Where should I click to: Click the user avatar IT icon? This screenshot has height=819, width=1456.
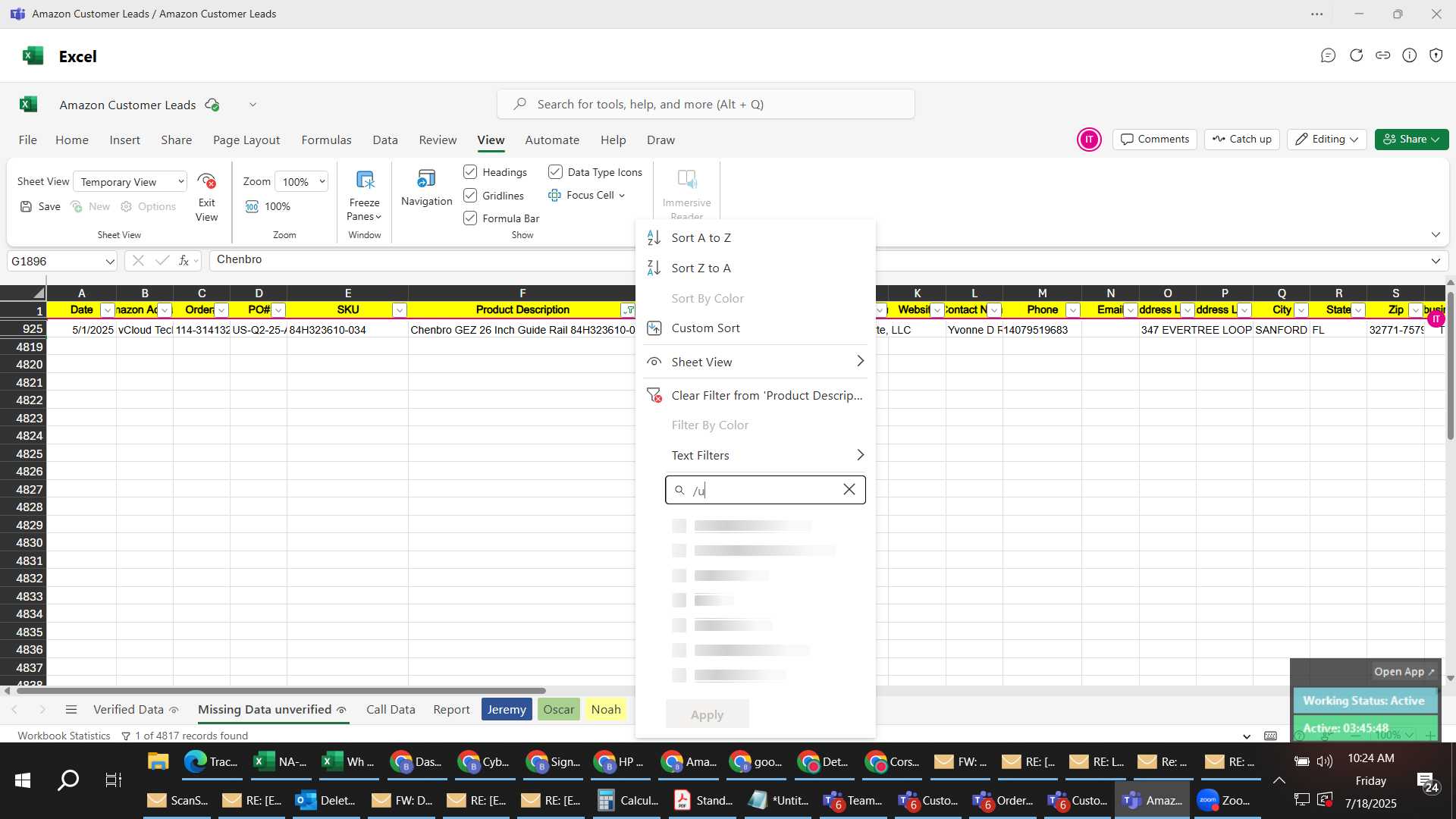(1089, 140)
